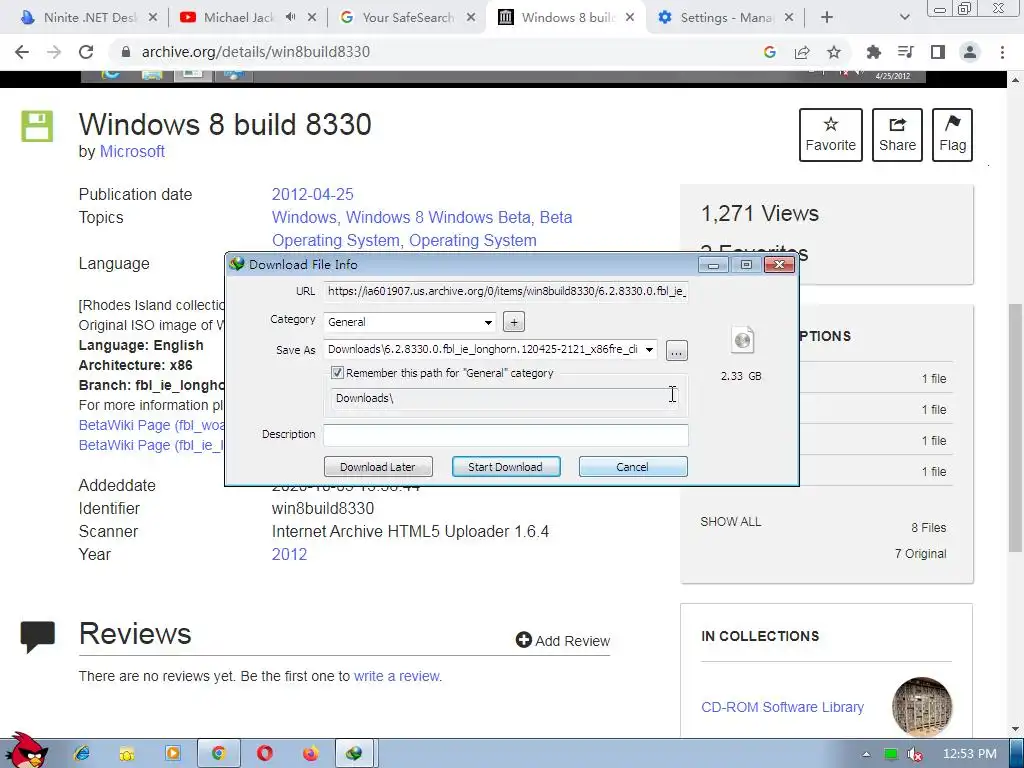Open Opera browser from taskbar
Viewport: 1024px width, 768px height.
[264, 754]
